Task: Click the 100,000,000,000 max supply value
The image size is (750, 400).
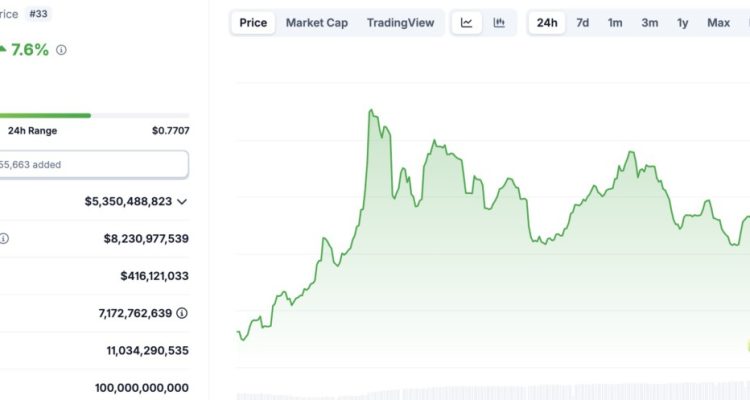Action: point(142,388)
